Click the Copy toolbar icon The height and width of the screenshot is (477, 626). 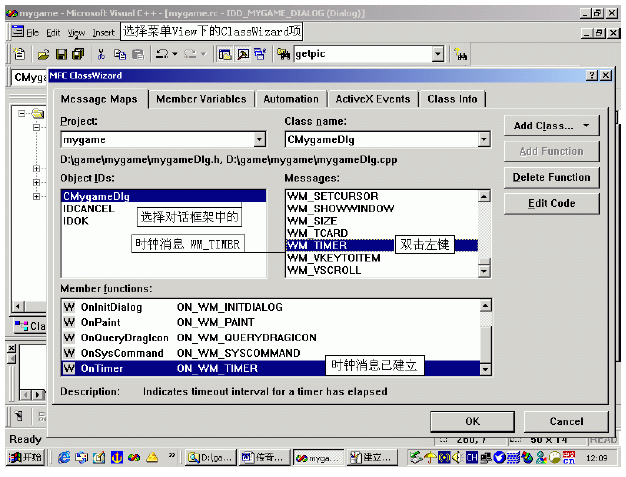click(x=120, y=54)
